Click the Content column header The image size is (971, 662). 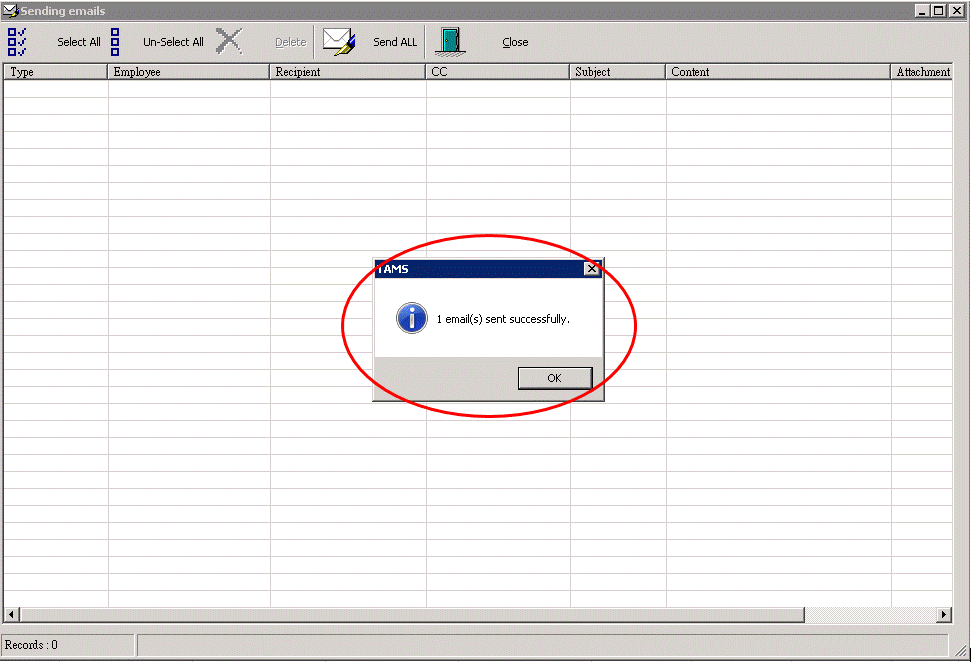tap(778, 72)
